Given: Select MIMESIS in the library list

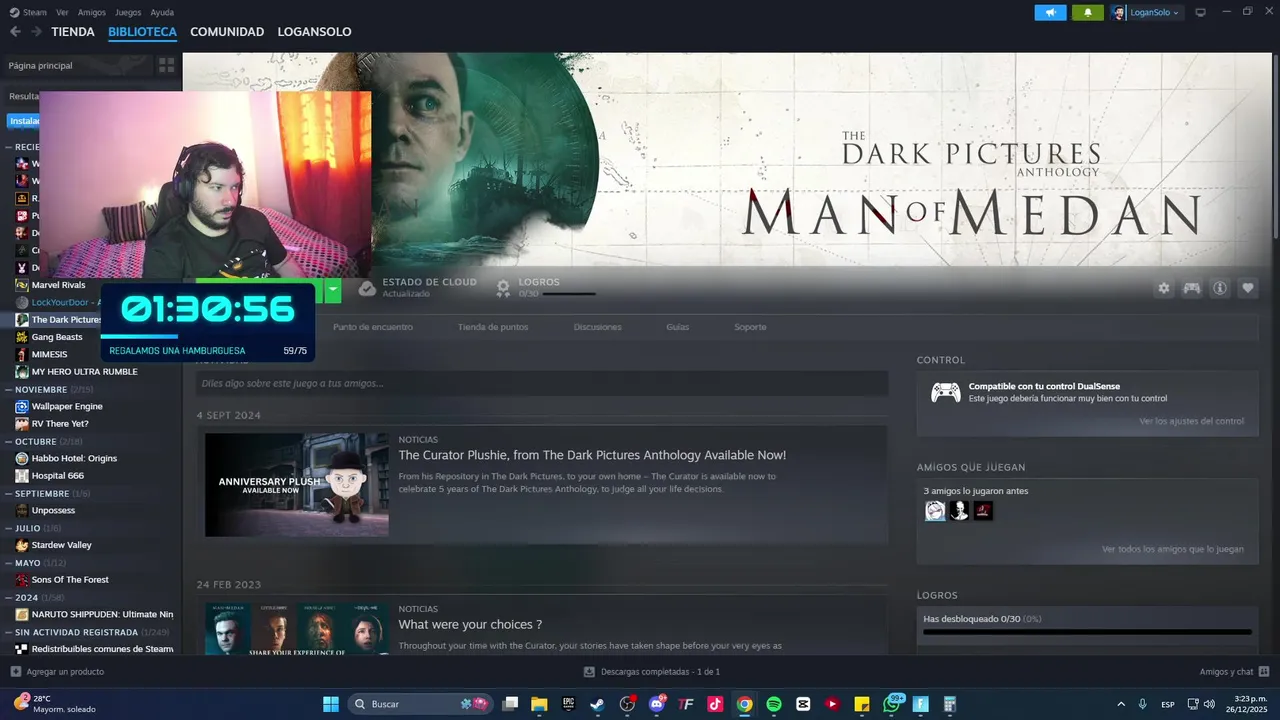Looking at the screenshot, I should [49, 354].
